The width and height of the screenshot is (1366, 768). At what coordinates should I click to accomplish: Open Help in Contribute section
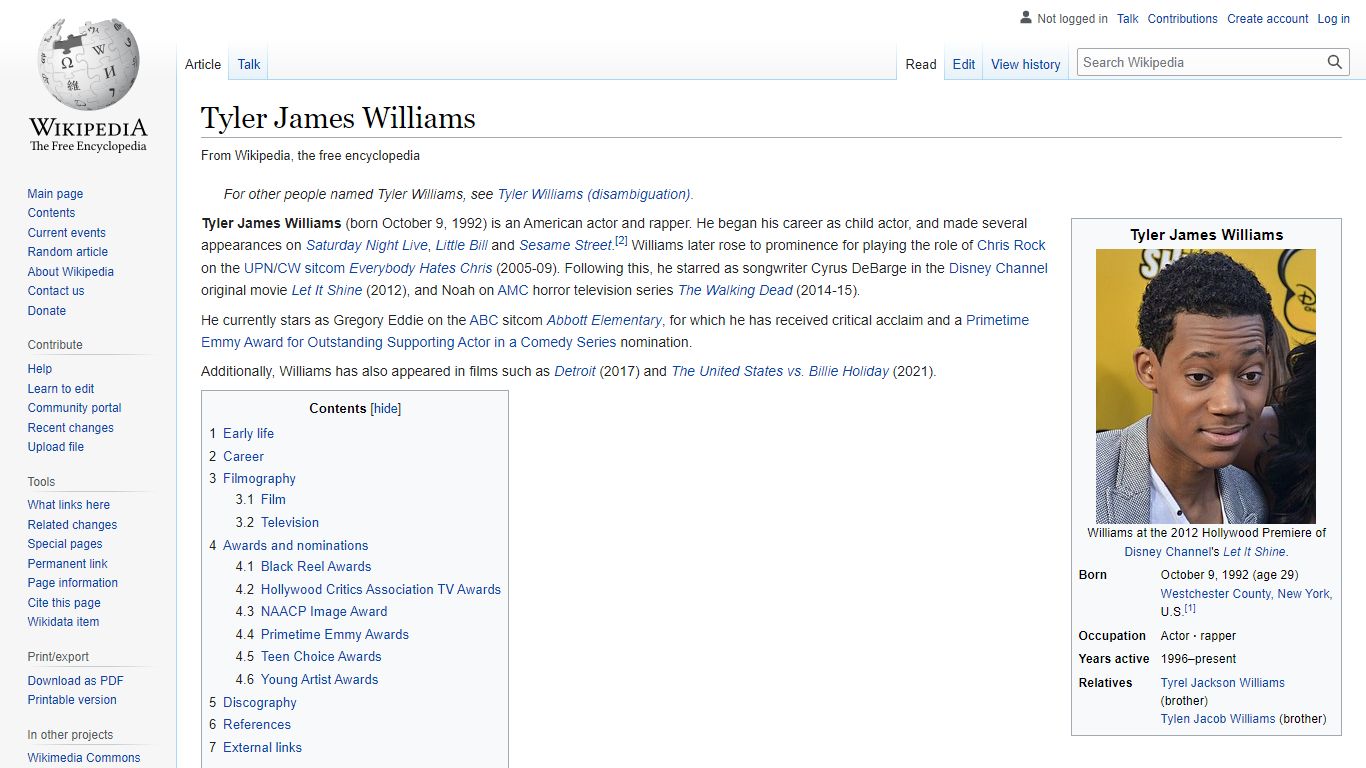tap(40, 369)
